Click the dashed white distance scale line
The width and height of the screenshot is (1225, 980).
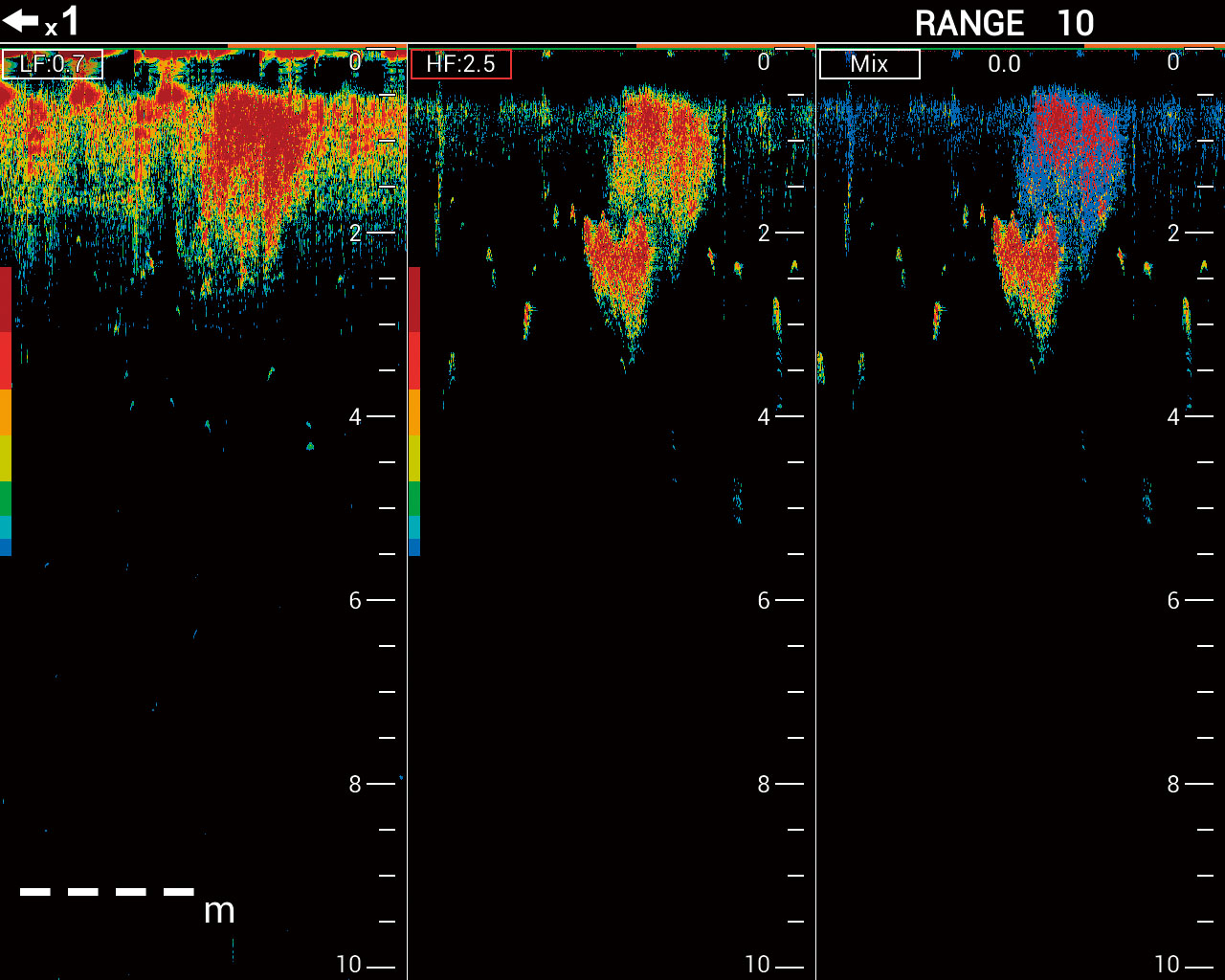pos(106,892)
